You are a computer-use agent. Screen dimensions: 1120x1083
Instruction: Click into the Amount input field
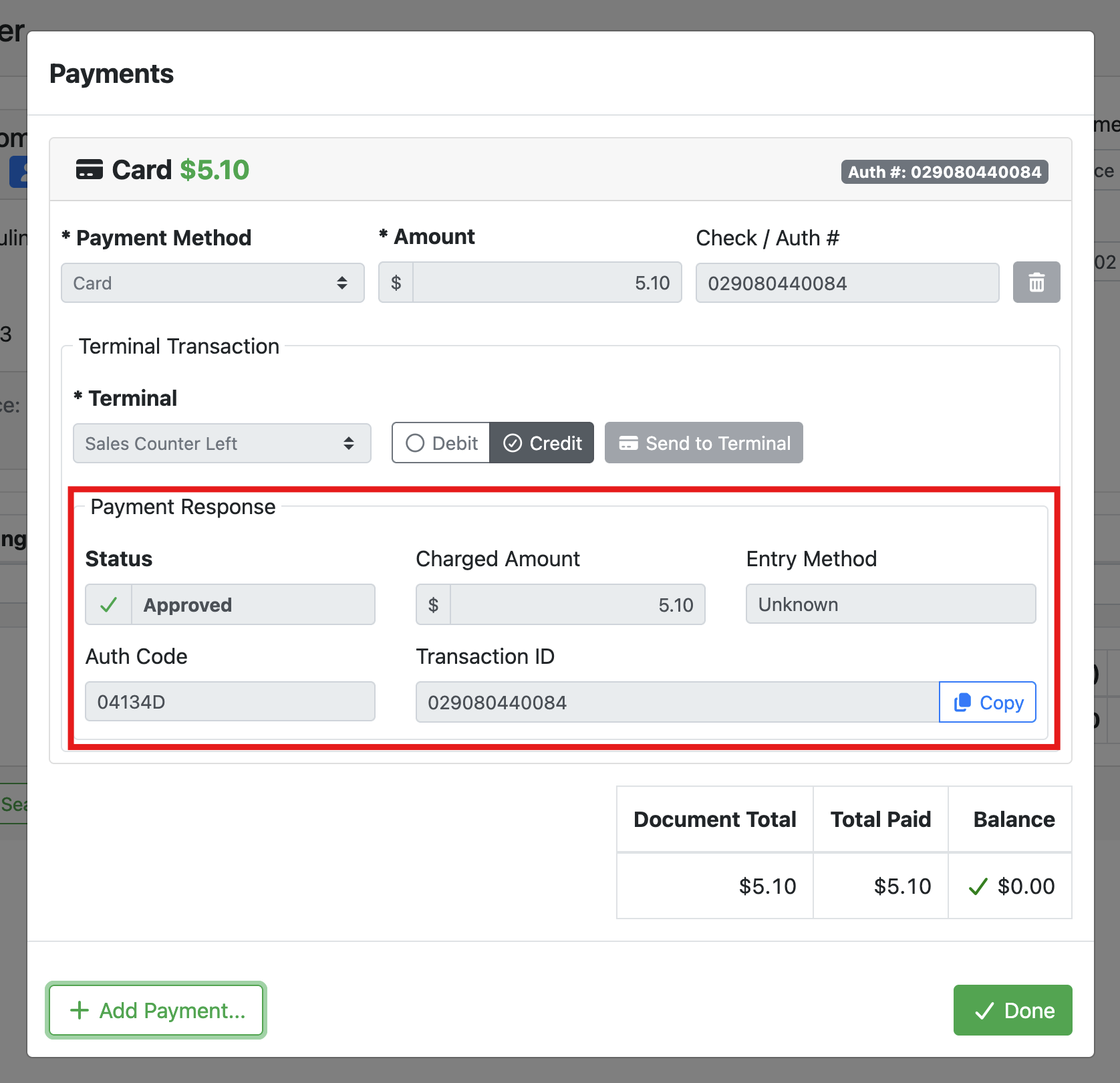click(x=547, y=283)
